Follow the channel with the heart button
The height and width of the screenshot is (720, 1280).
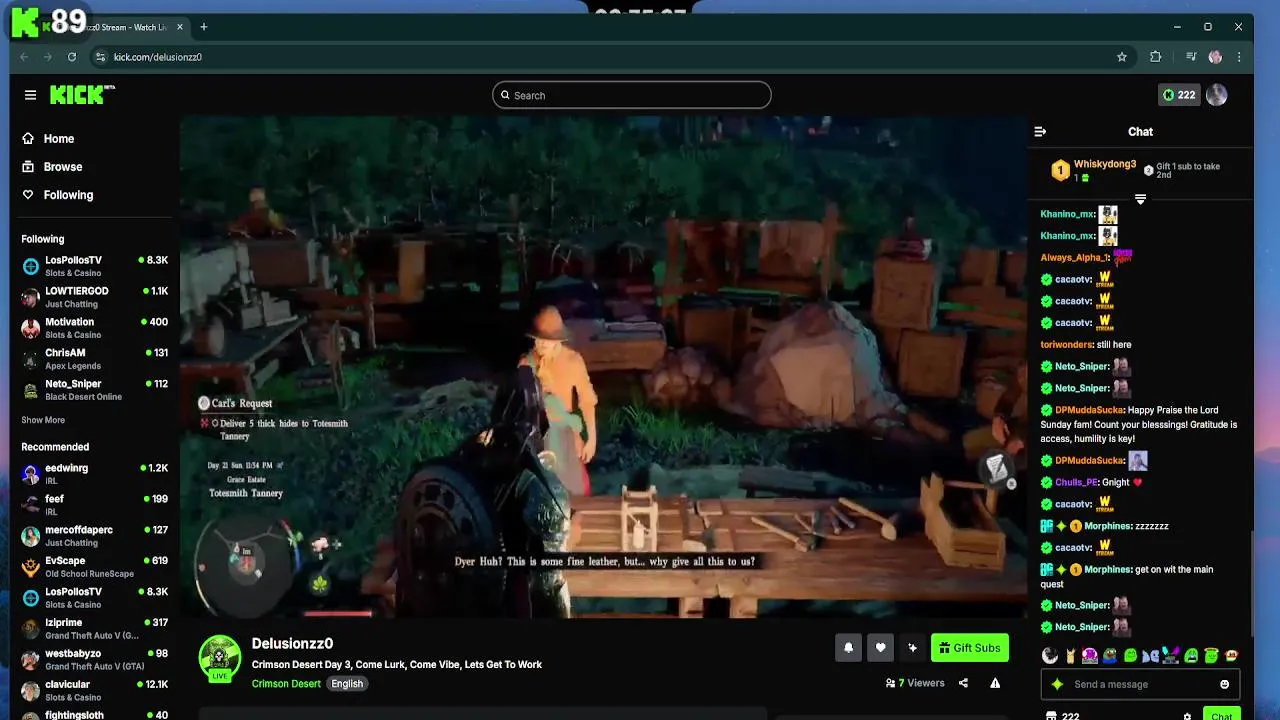880,648
